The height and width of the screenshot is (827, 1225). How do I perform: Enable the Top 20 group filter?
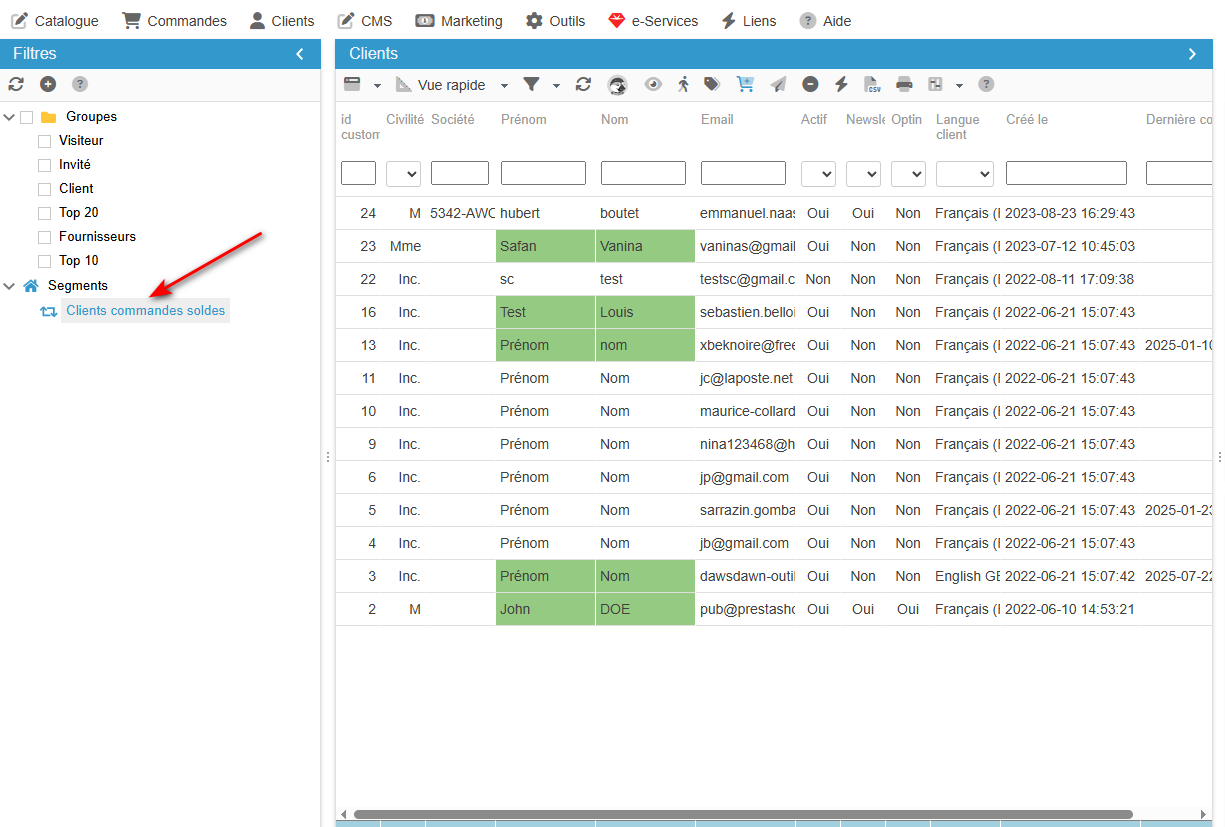[x=44, y=213]
